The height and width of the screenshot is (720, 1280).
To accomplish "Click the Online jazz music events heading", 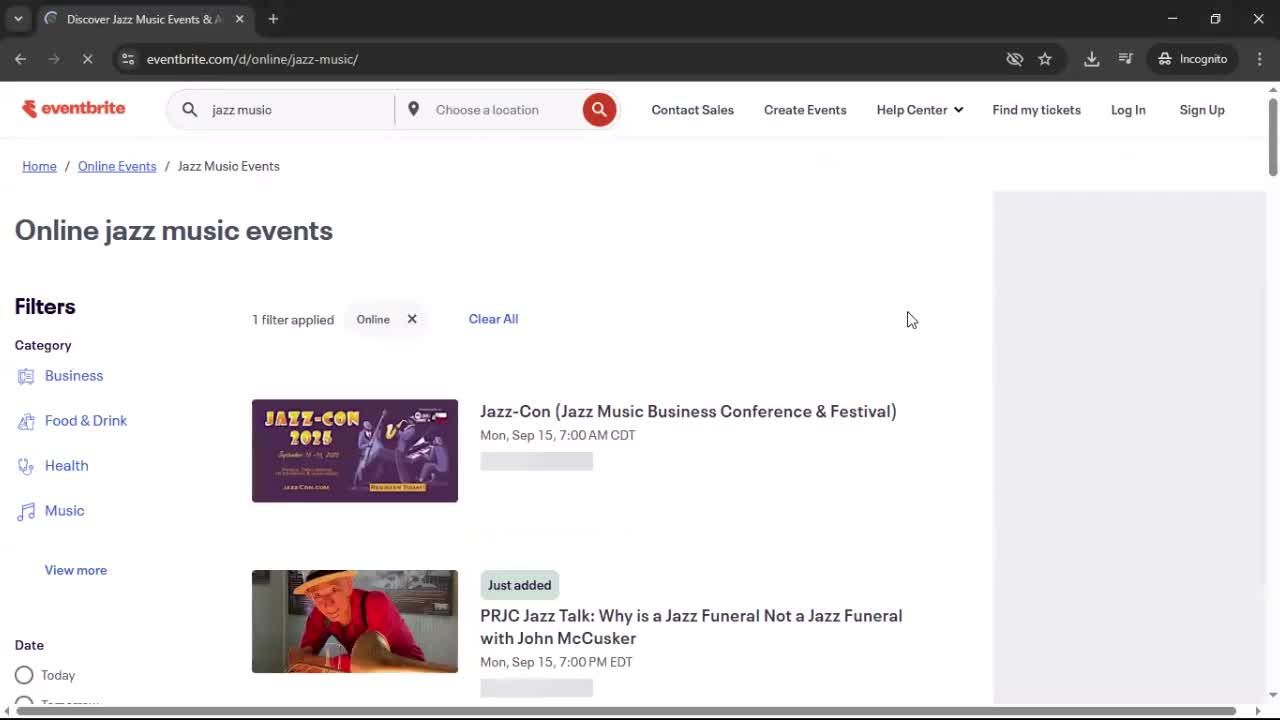I will coord(174,231).
